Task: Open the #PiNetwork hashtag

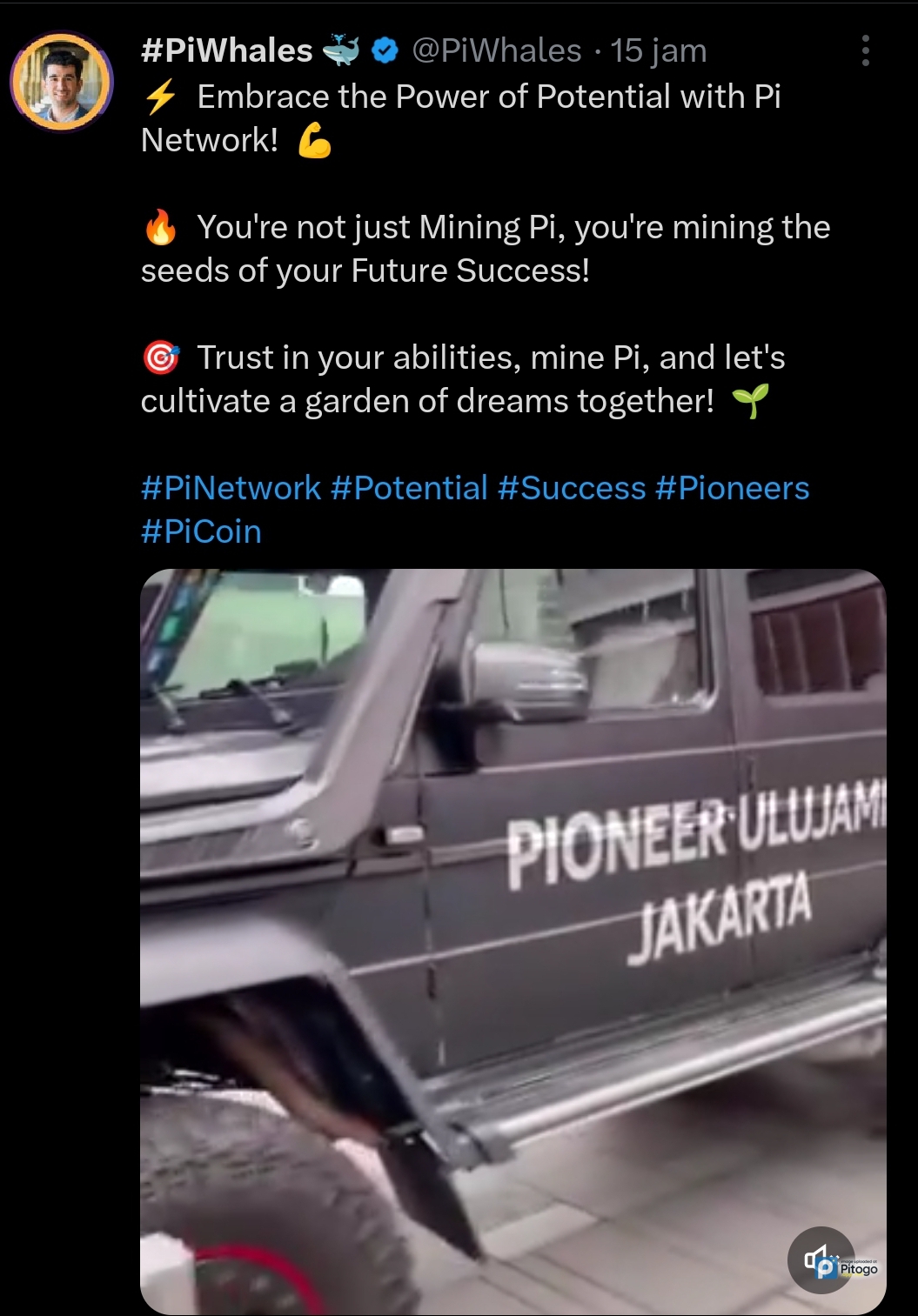Action: 231,488
